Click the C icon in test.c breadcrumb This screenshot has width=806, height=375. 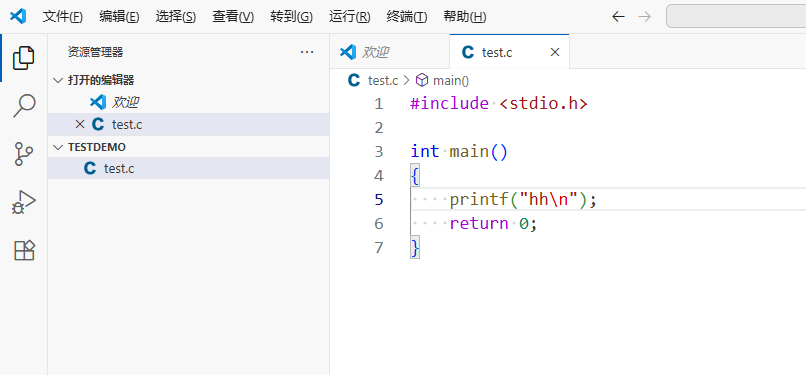(x=354, y=80)
